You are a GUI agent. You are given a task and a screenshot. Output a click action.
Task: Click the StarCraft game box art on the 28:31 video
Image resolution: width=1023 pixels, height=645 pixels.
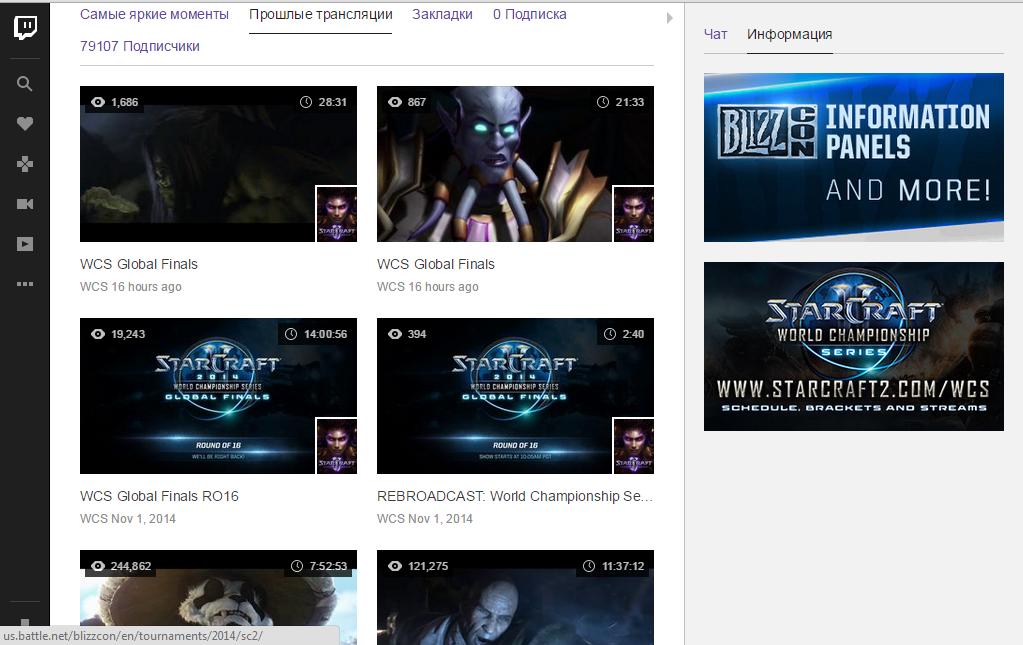click(x=337, y=214)
